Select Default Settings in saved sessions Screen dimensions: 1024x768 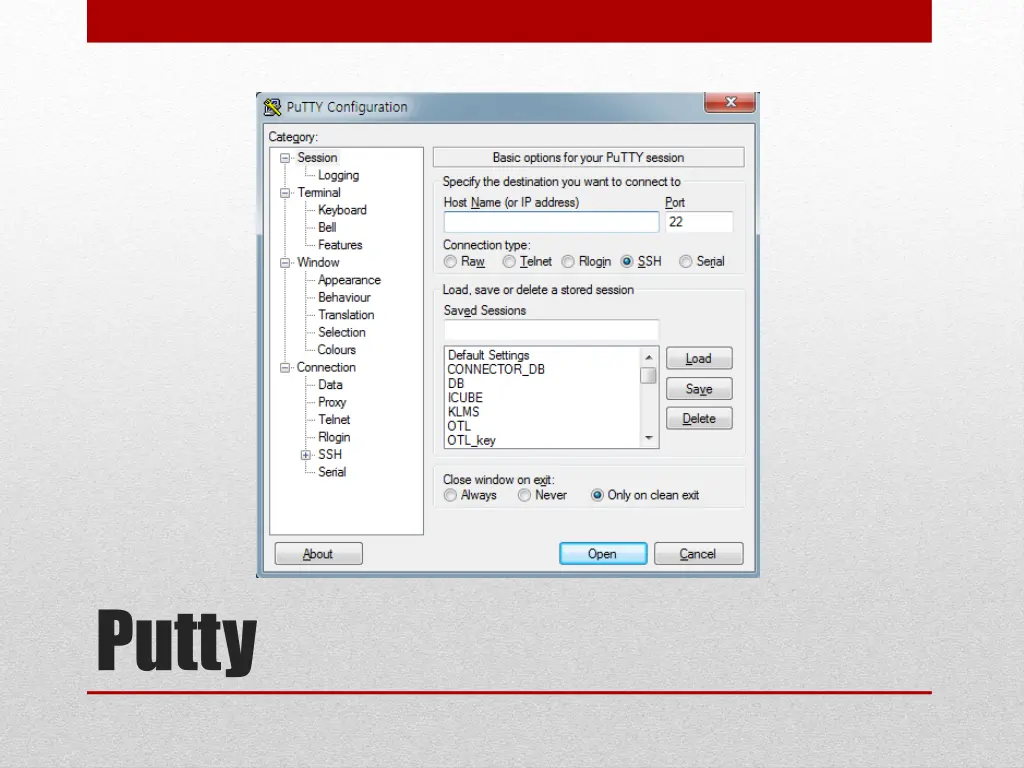pyautogui.click(x=488, y=355)
